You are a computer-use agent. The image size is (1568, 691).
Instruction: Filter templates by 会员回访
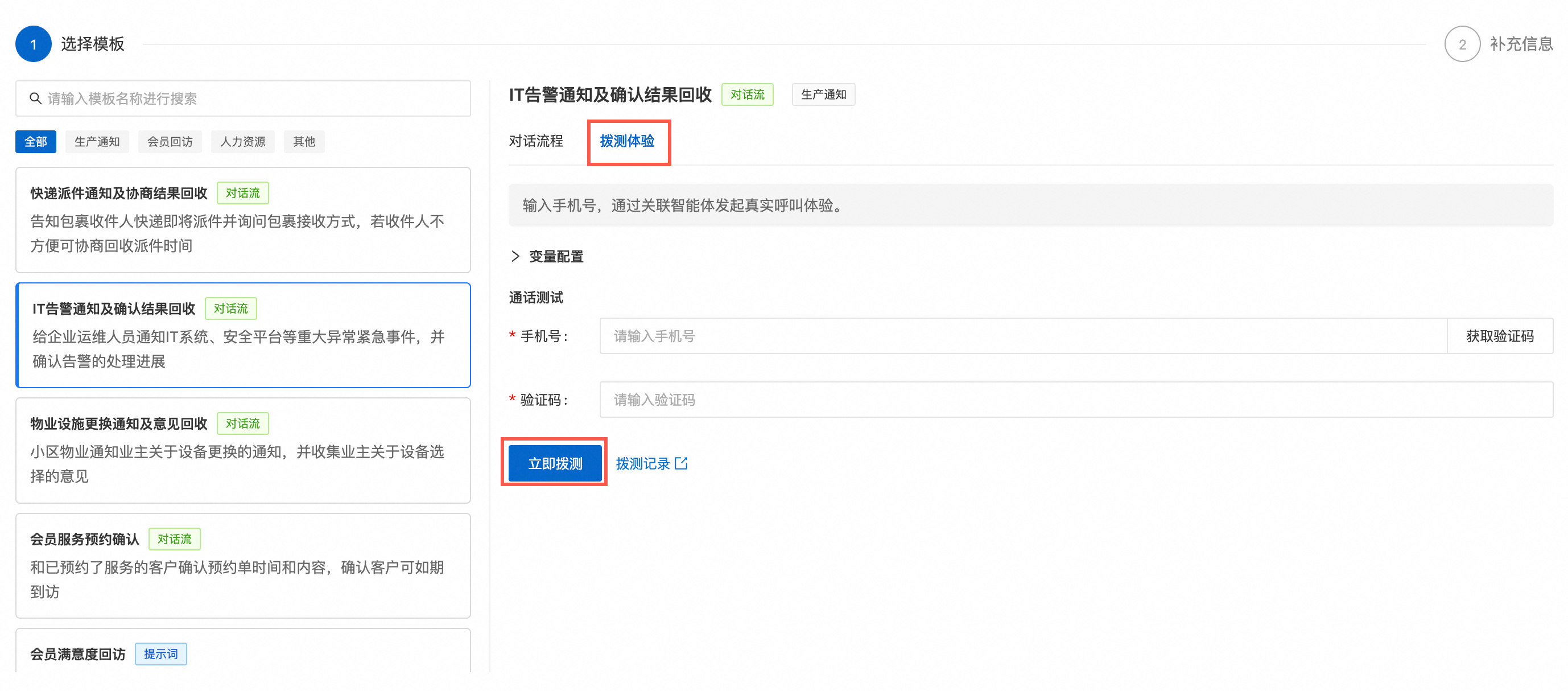pos(170,142)
